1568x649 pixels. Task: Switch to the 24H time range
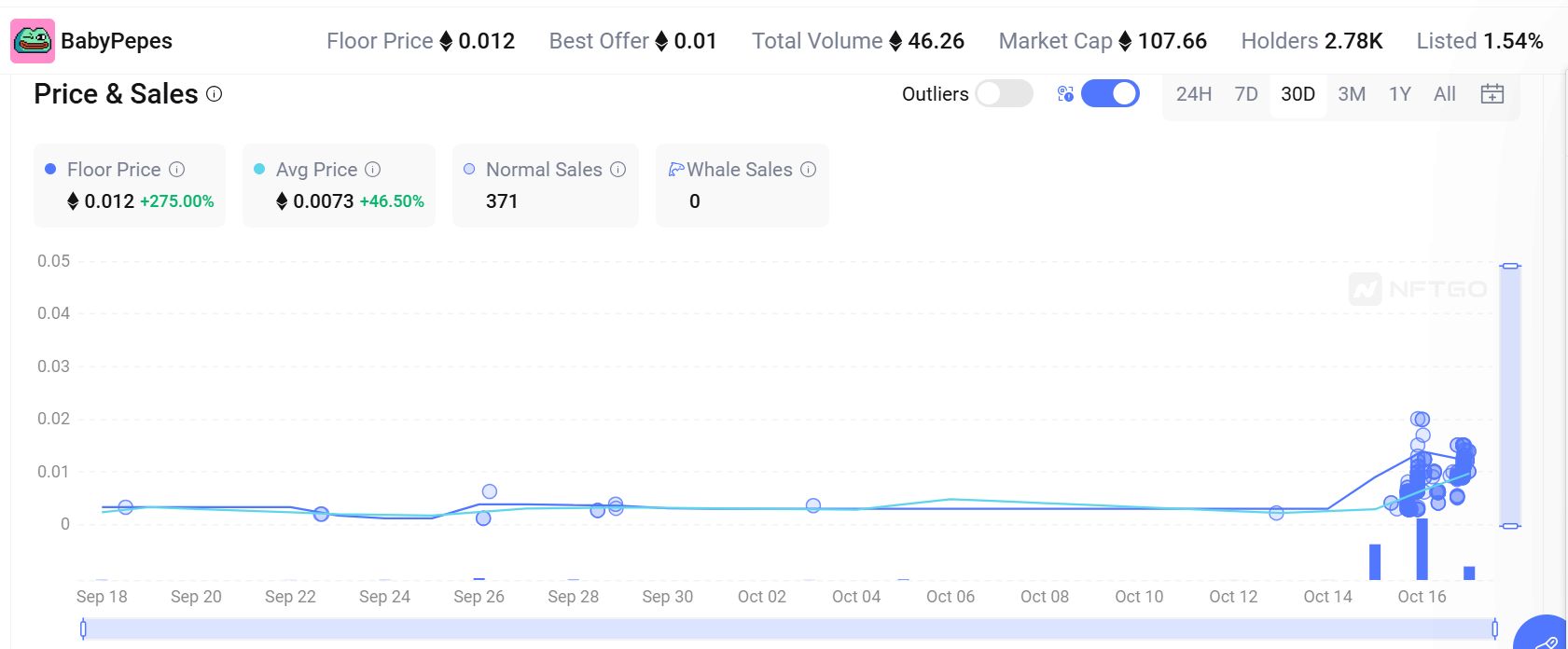1193,94
